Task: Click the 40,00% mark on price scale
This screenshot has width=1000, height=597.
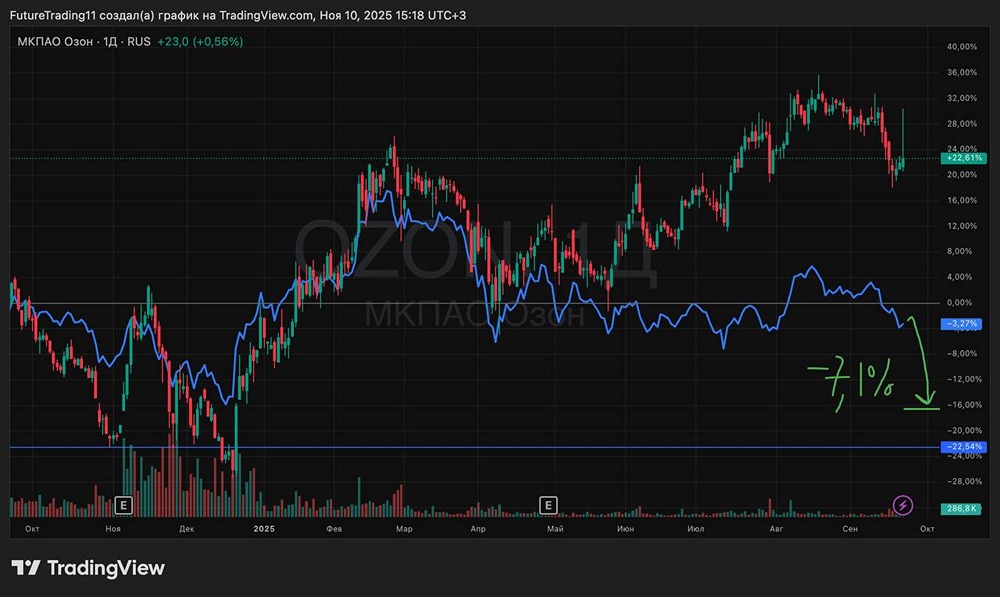Action: pos(962,47)
